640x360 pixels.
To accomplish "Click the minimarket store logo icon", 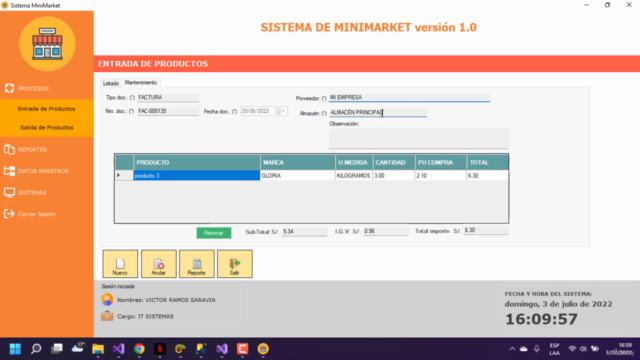I will click(47, 44).
